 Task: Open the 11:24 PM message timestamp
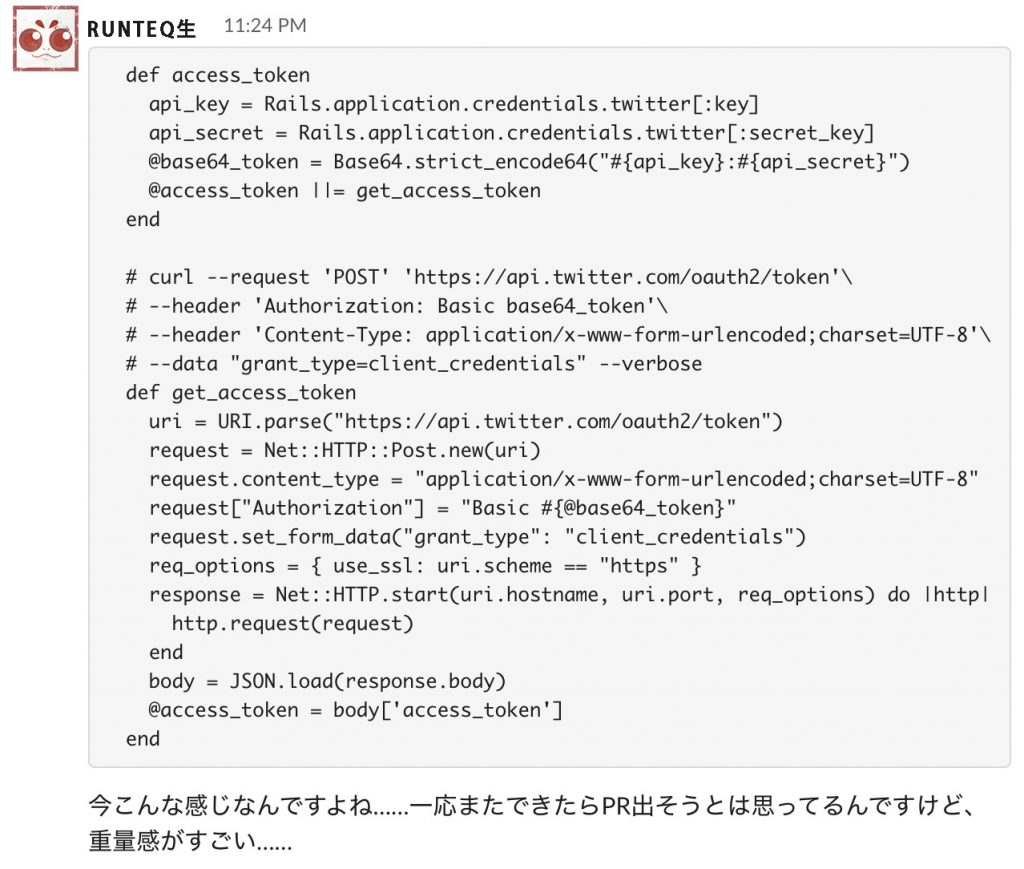coord(264,25)
